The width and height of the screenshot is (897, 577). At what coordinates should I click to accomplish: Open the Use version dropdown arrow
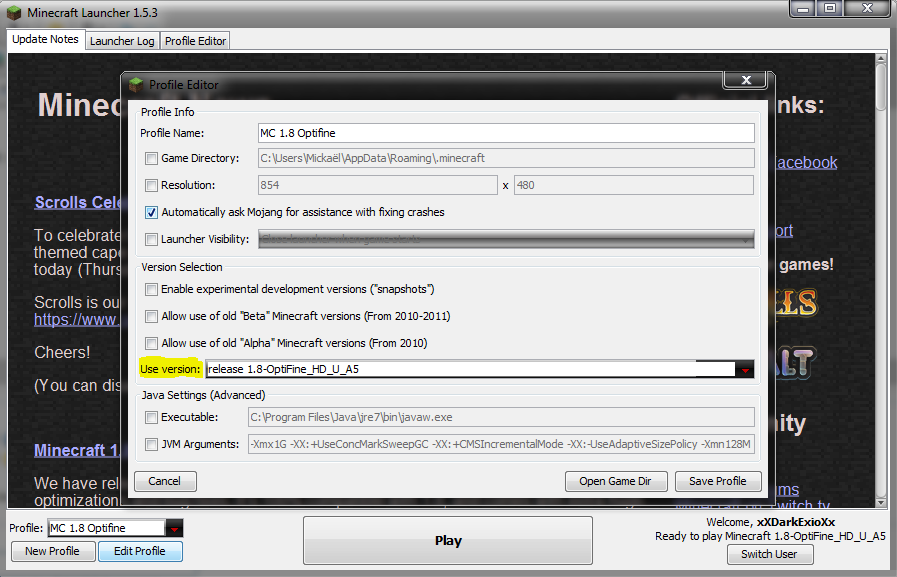coord(744,370)
